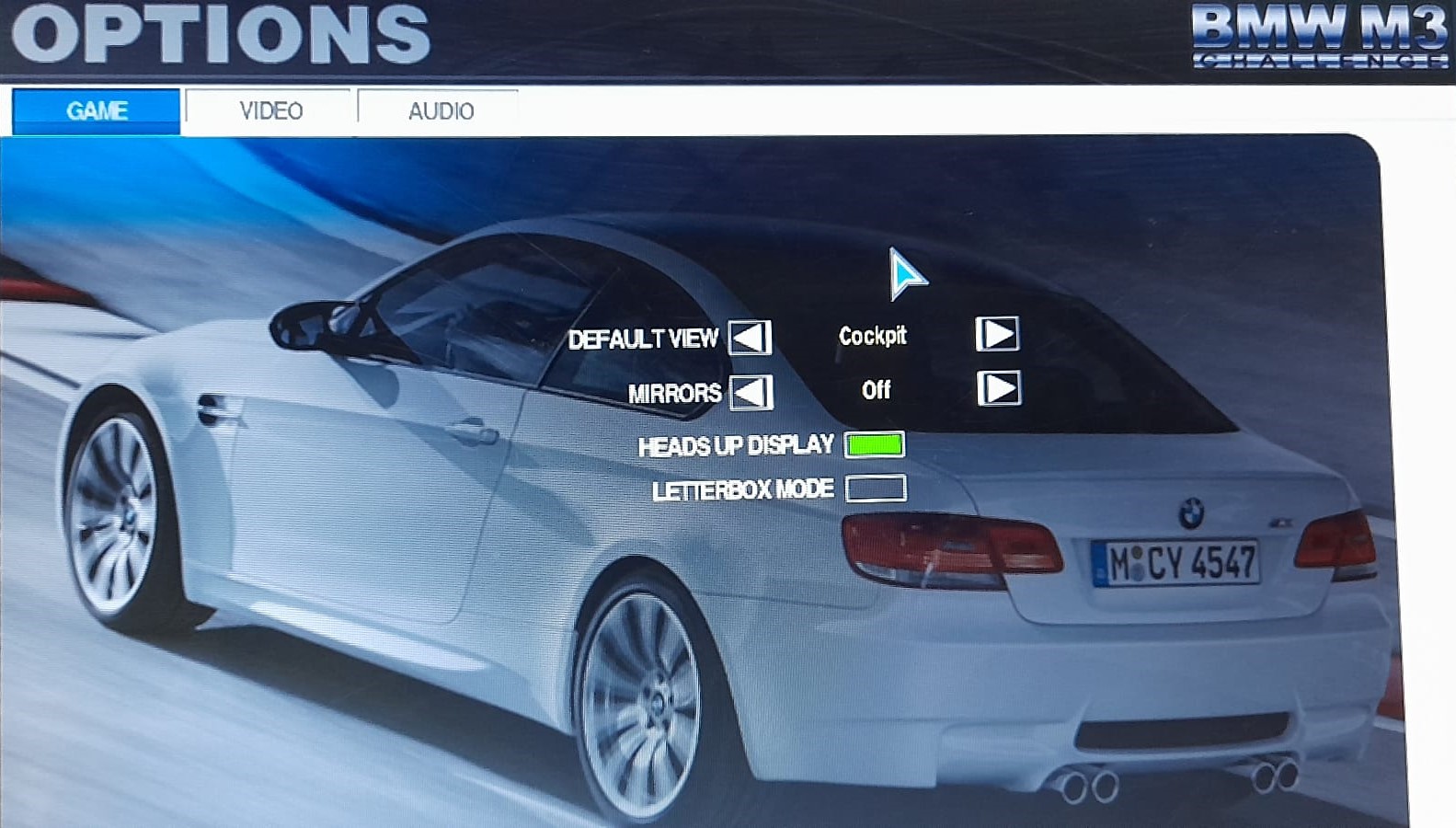Enable the Letterbox Mode checkbox
1456x828 pixels.
coord(876,488)
